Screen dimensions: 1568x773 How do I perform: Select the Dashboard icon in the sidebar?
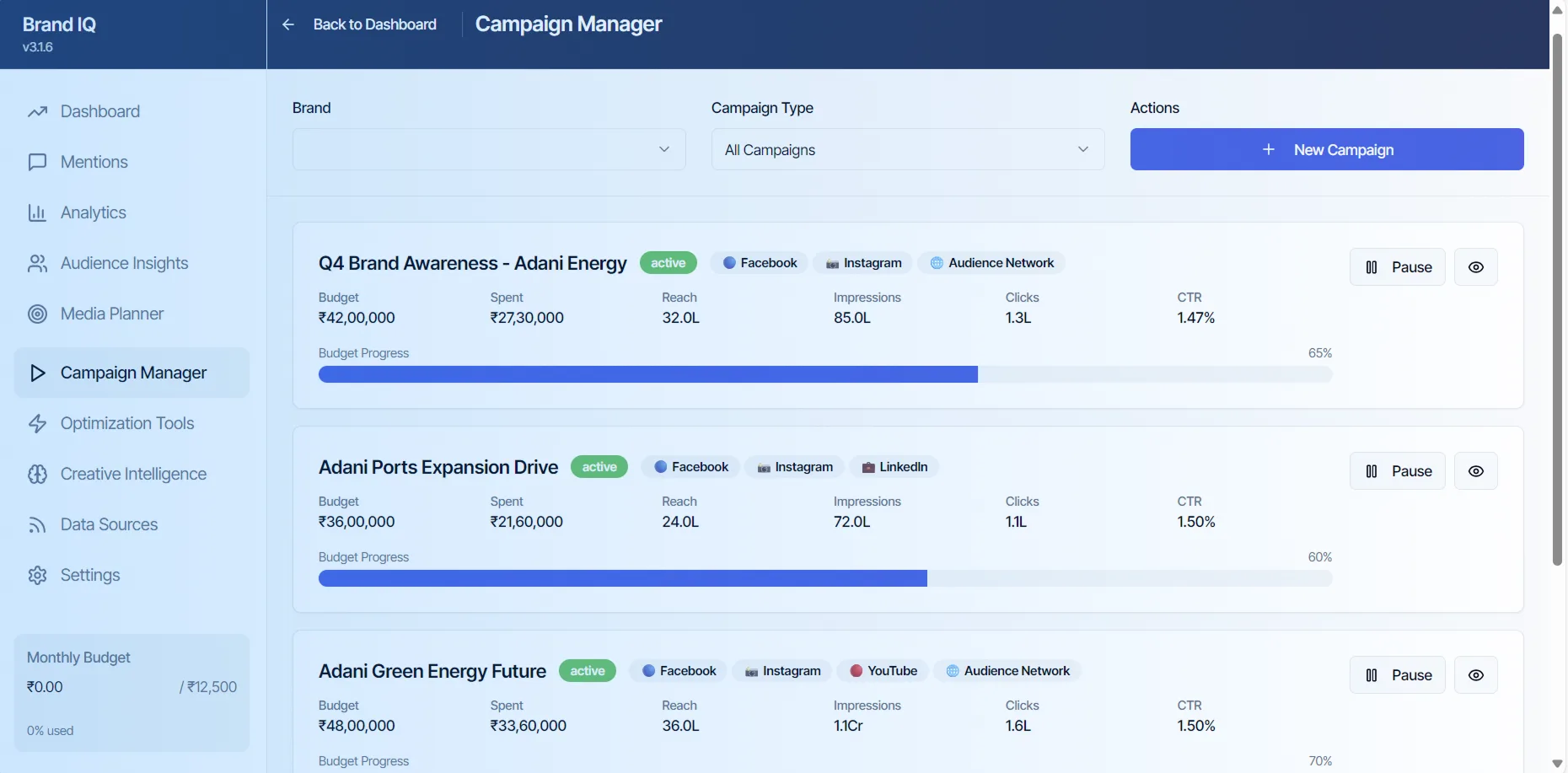(37, 111)
